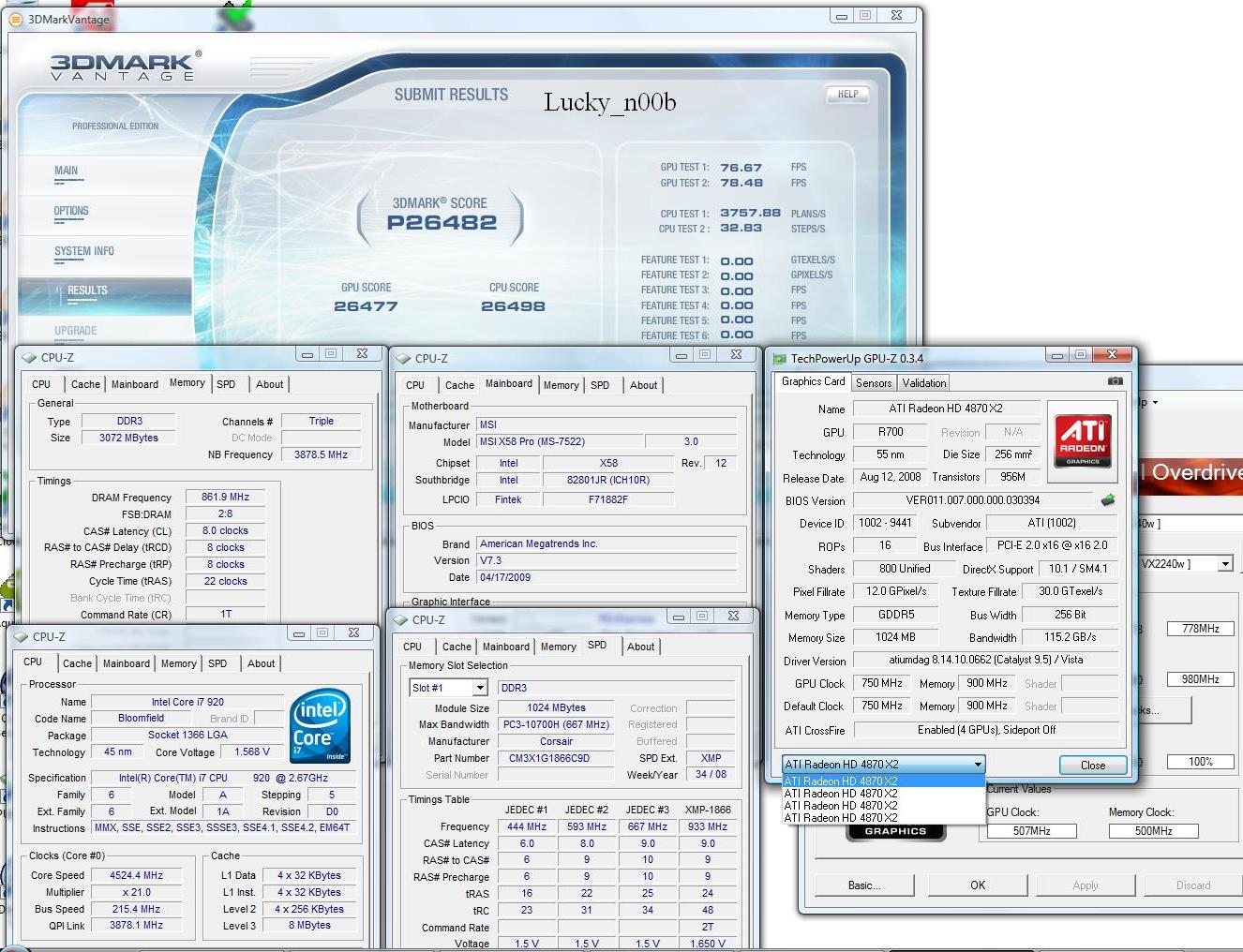1243x952 pixels.
Task: Open Cache tab in the CPU-Z processor window
Action: [77, 663]
